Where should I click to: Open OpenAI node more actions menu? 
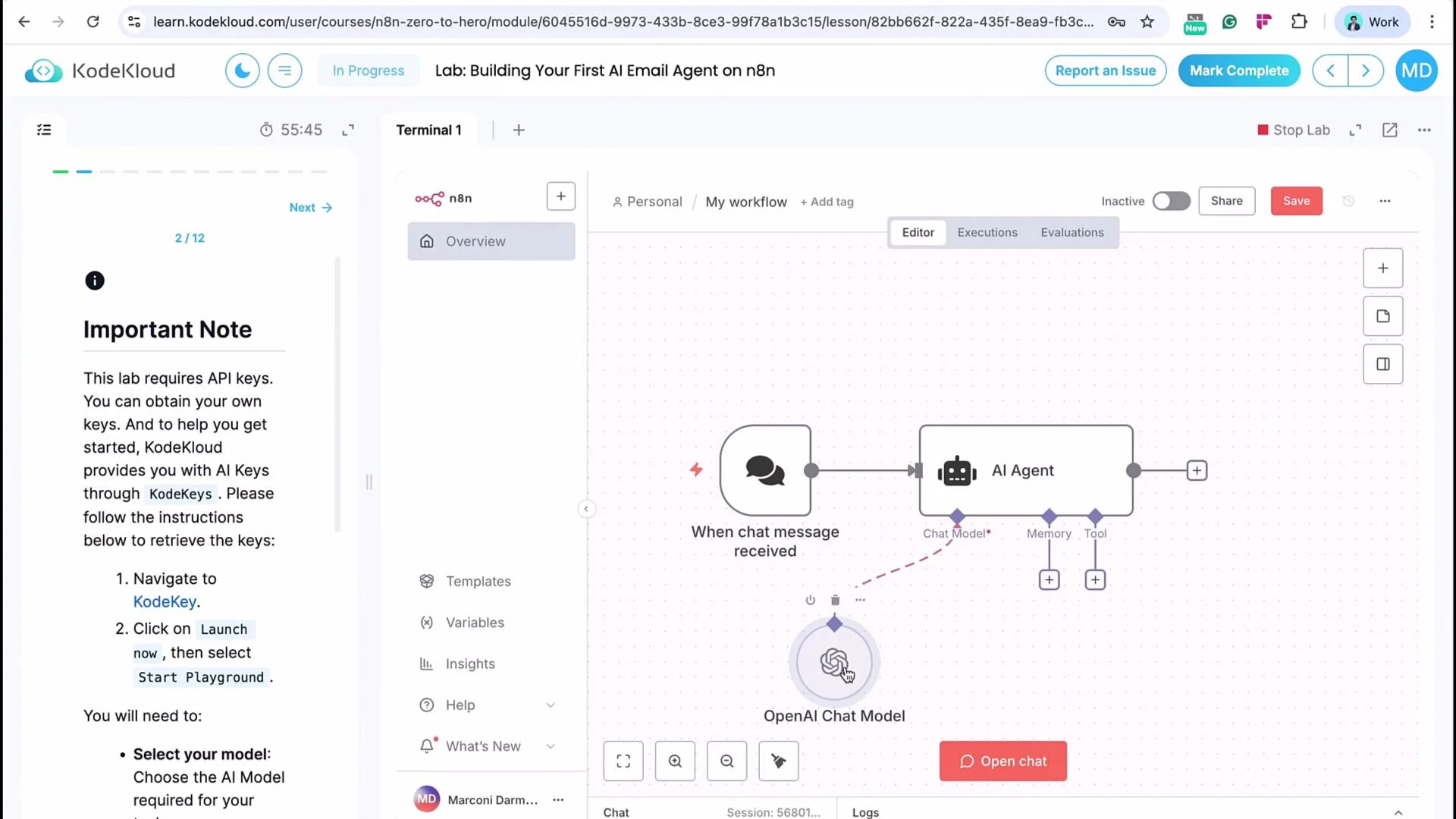pyautogui.click(x=860, y=601)
